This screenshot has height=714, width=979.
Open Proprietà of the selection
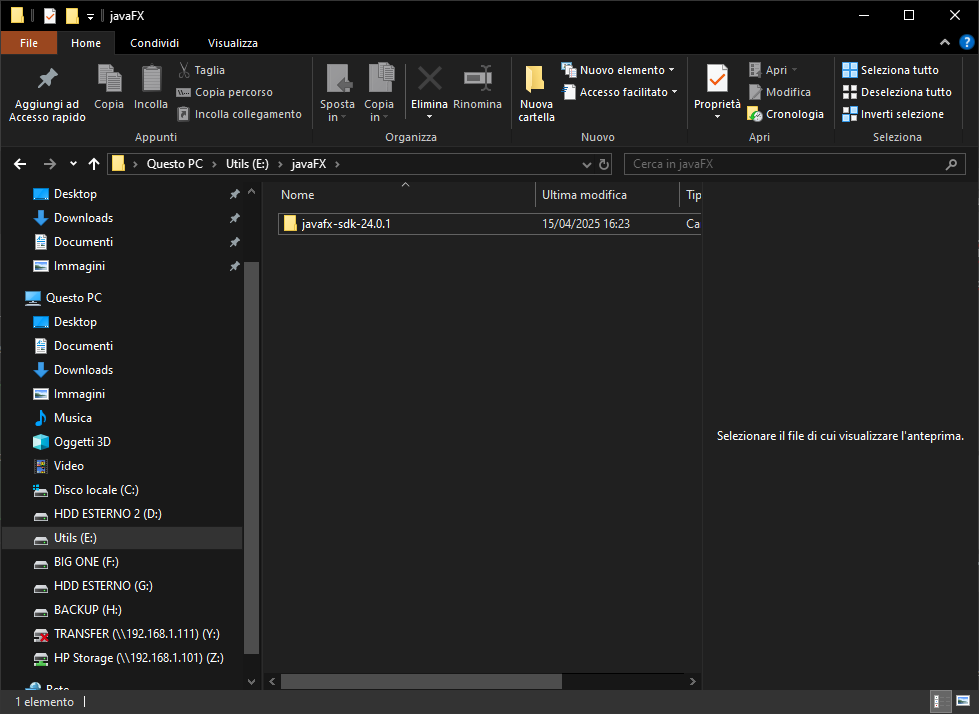(717, 93)
